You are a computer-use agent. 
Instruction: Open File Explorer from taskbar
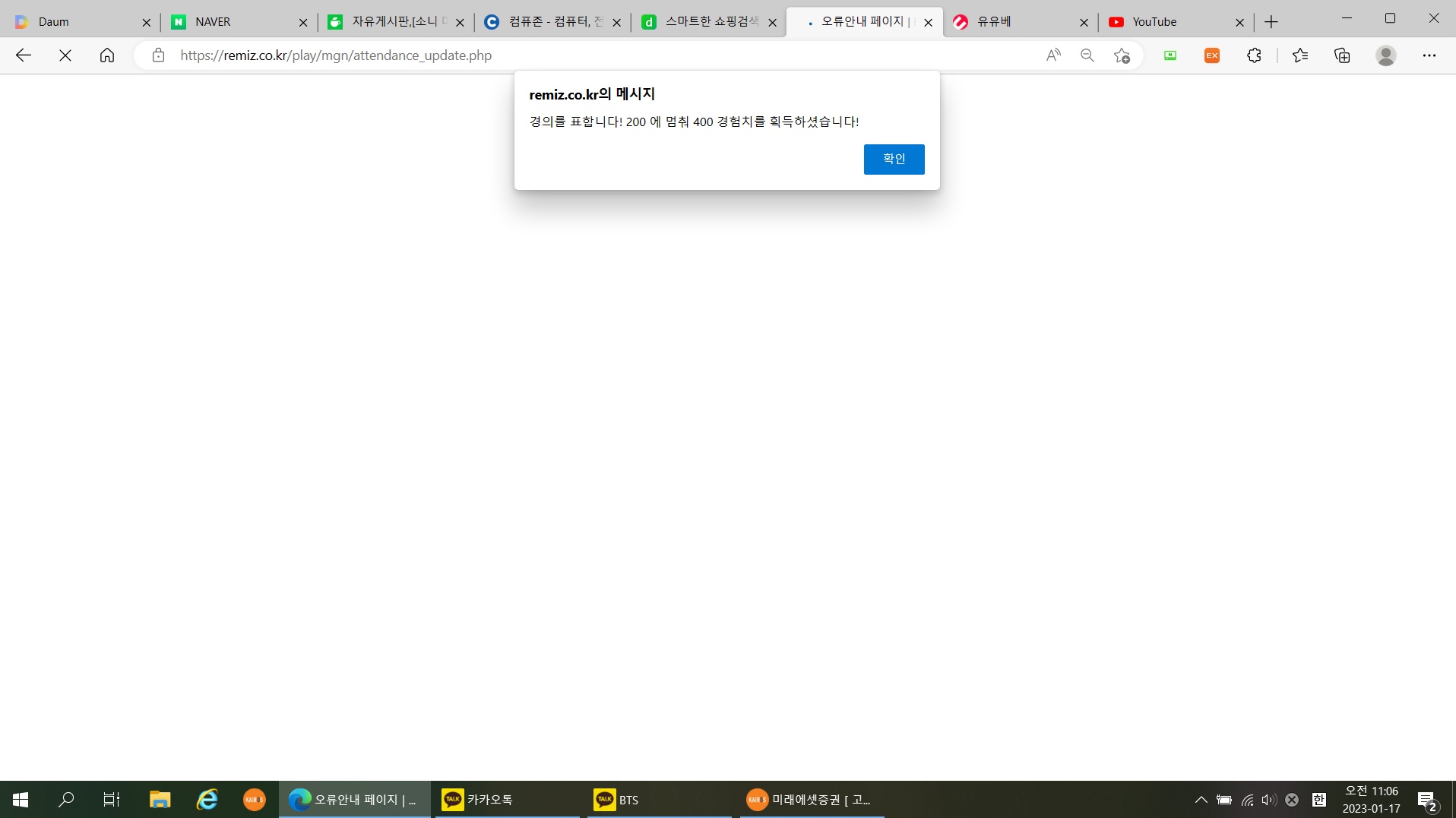point(160,799)
